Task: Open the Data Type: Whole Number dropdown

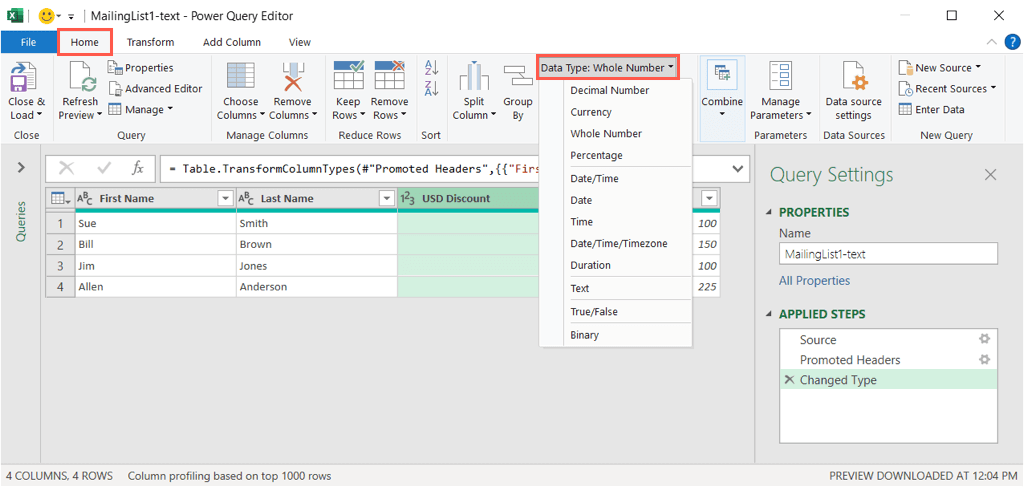Action: 607,67
